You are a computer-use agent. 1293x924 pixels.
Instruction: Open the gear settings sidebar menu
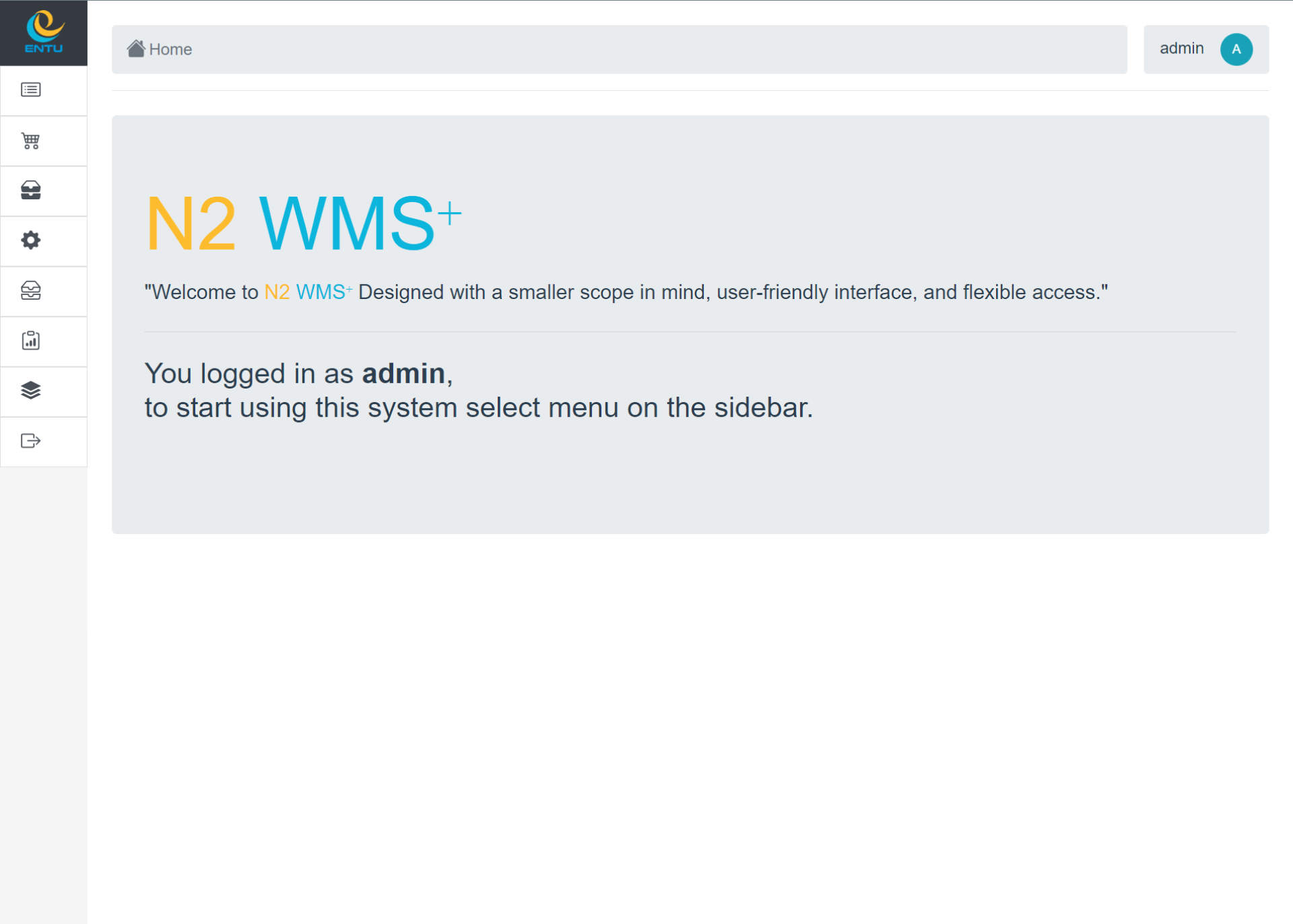tap(31, 240)
